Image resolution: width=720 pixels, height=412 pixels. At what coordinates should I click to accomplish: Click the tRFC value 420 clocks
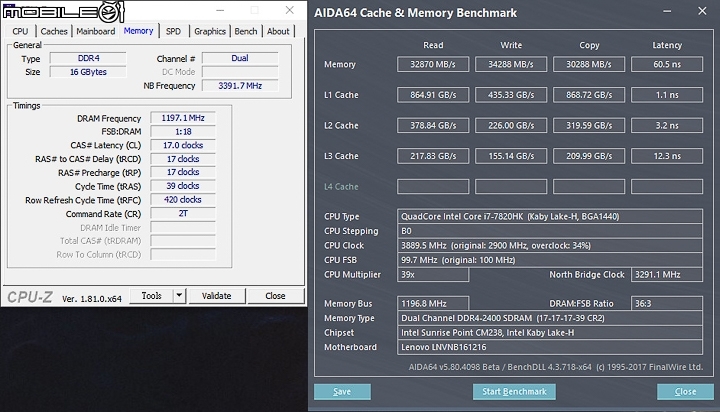click(x=183, y=200)
